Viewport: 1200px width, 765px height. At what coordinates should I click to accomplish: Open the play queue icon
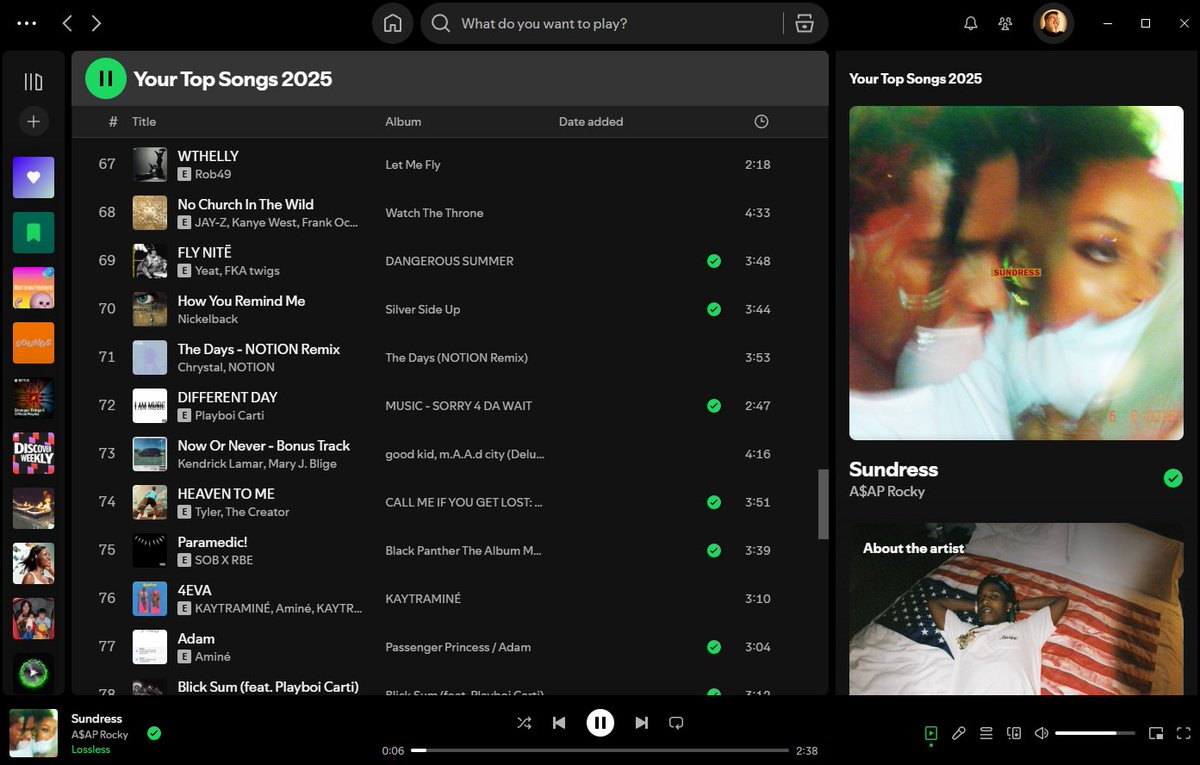pyautogui.click(x=986, y=733)
